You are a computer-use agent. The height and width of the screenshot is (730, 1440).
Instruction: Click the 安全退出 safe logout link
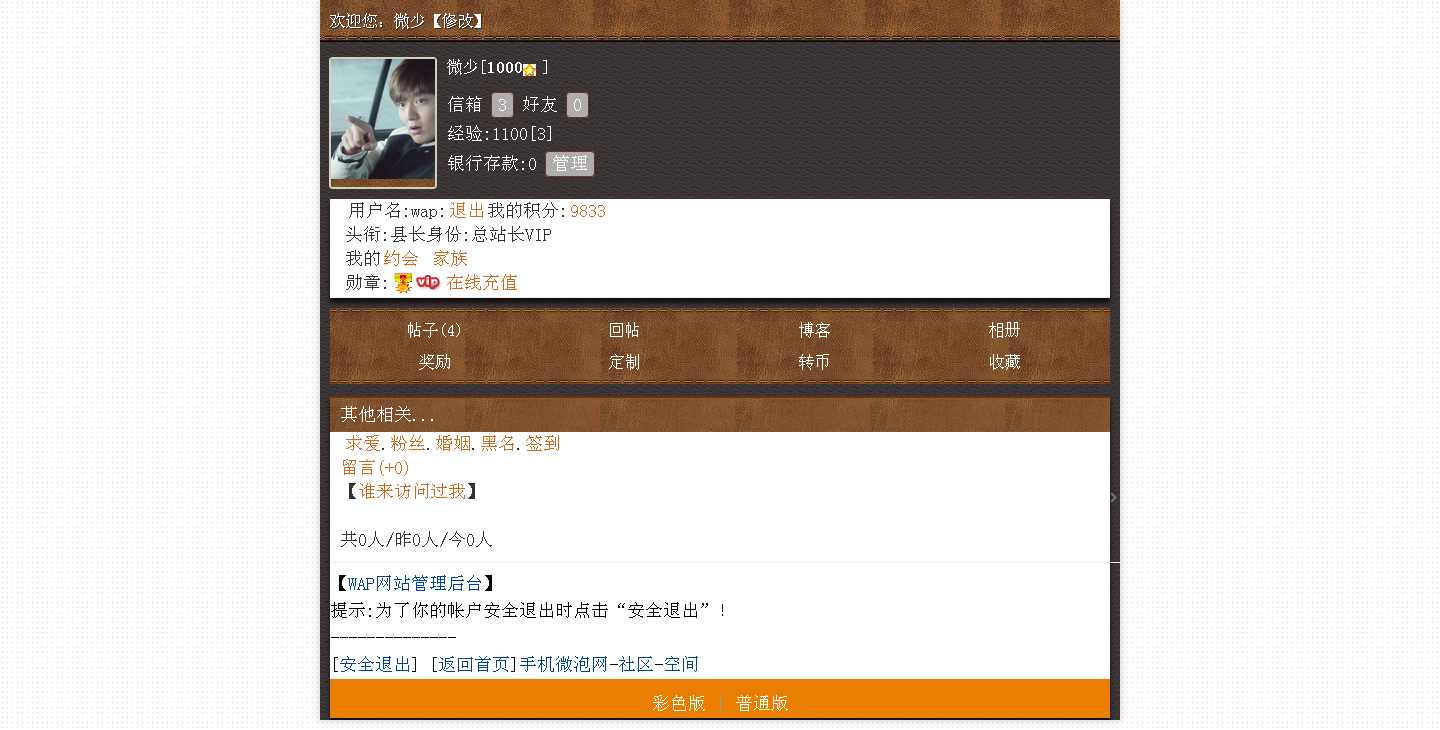pyautogui.click(x=375, y=665)
